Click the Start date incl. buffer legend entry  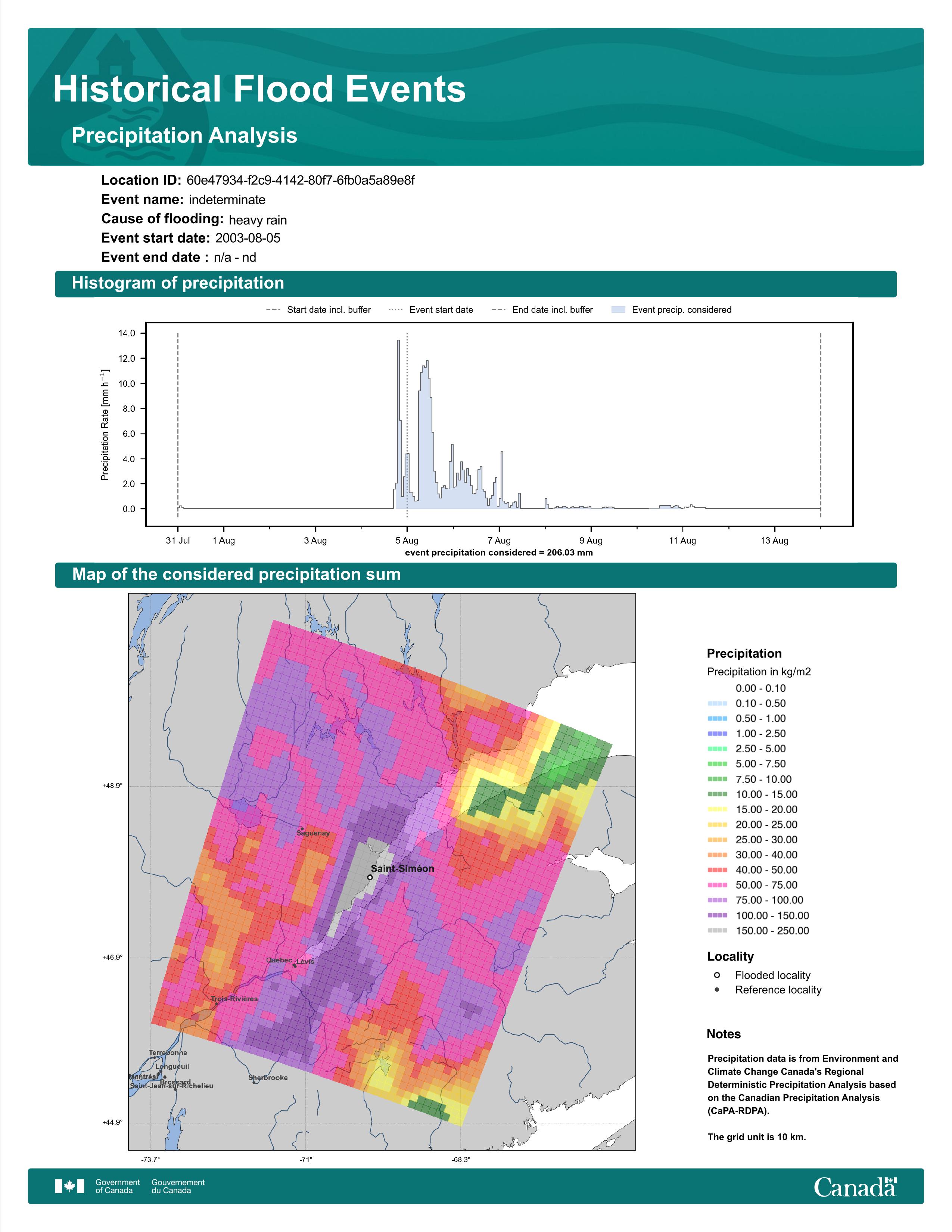319,310
